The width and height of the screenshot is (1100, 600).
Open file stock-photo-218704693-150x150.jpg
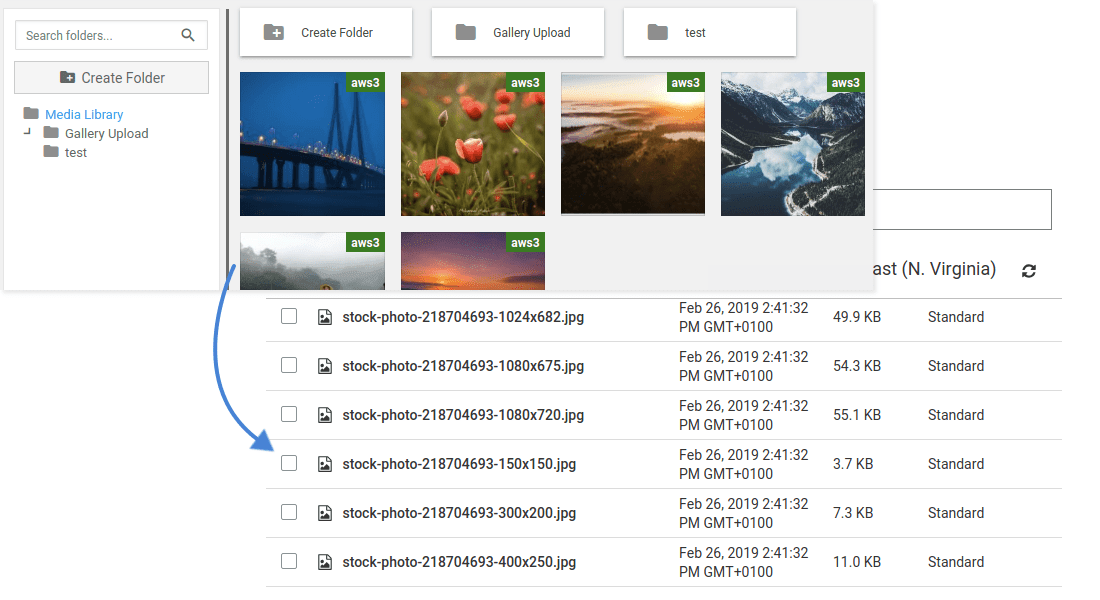(459, 464)
